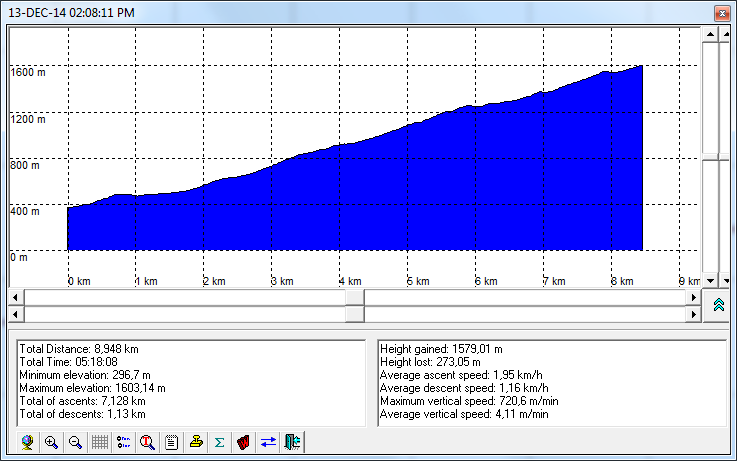Image resolution: width=737 pixels, height=461 pixels.
Task: Open the checklist options icon
Action: [124, 442]
